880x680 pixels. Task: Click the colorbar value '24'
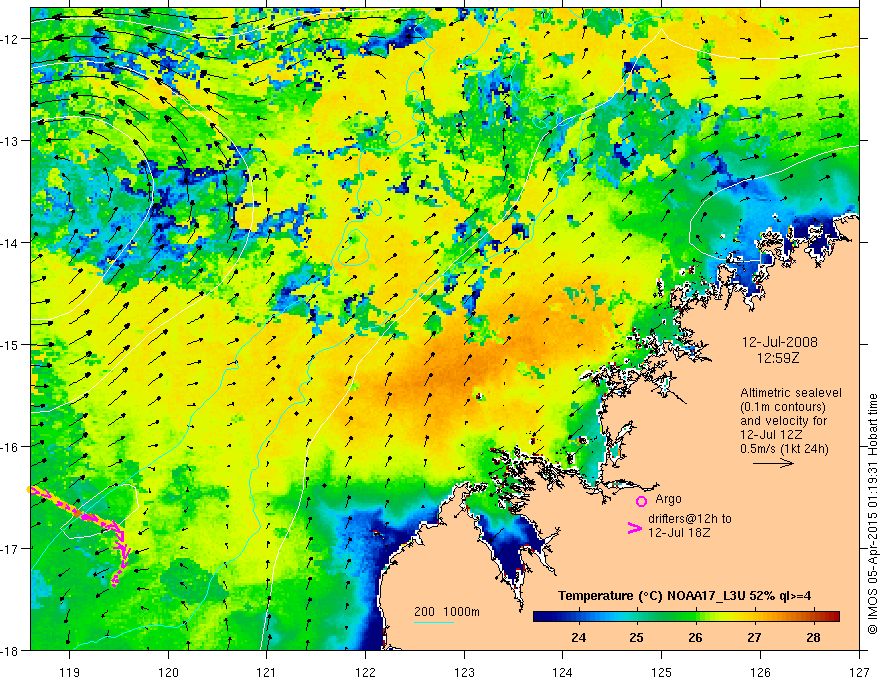click(x=578, y=637)
